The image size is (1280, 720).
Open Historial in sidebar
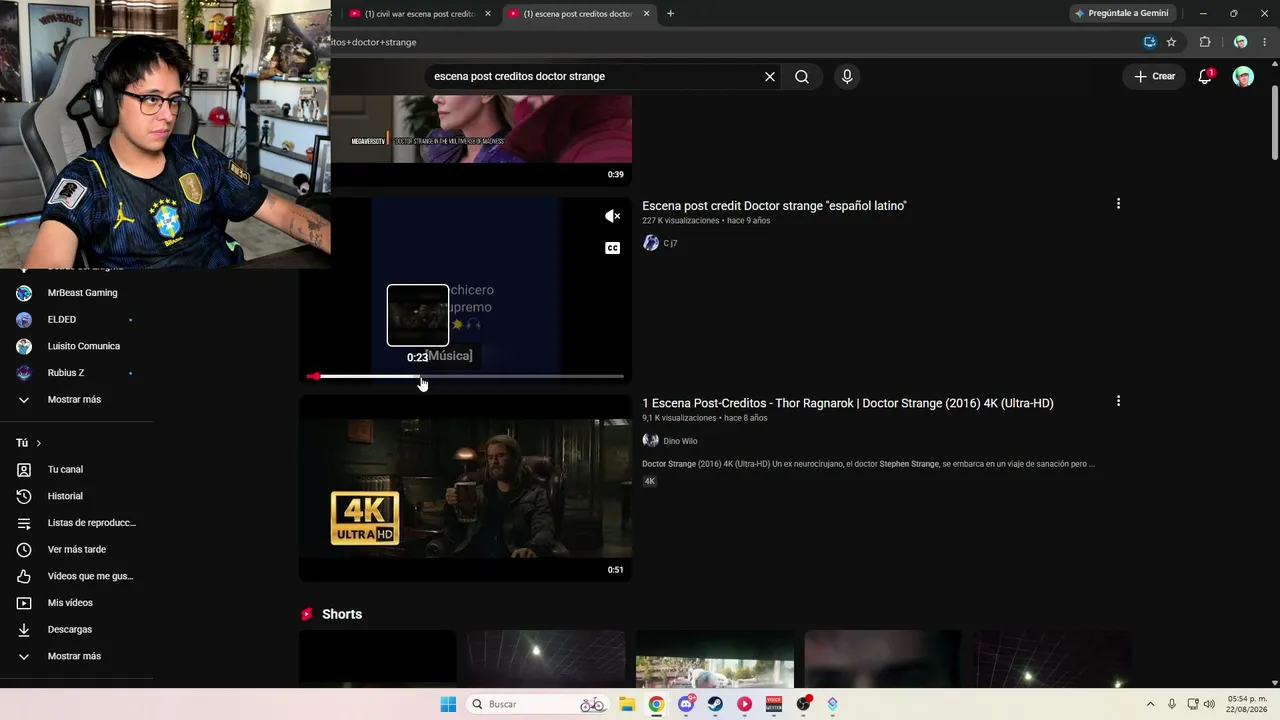pos(65,496)
